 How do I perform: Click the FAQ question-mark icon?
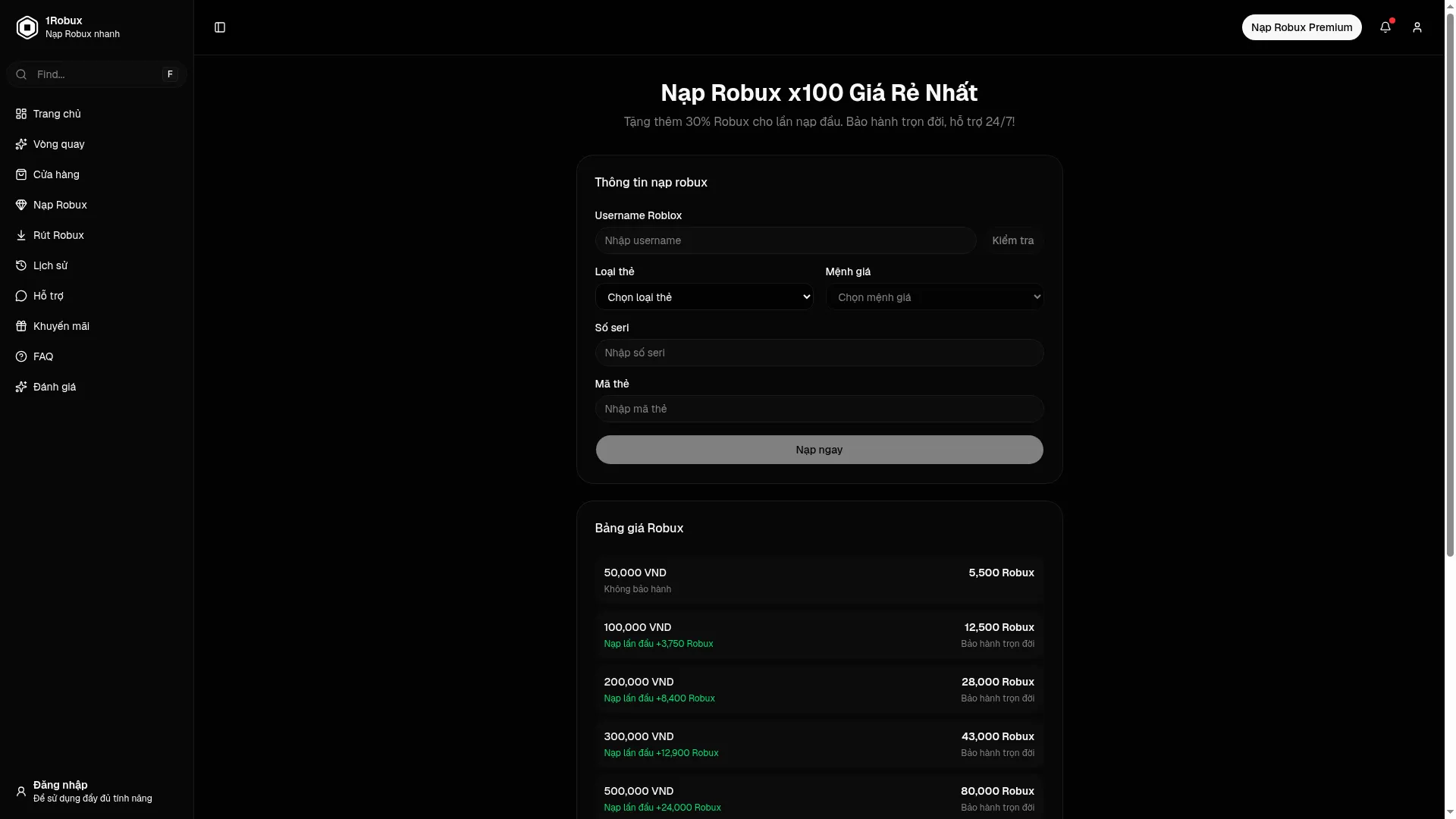tap(21, 356)
